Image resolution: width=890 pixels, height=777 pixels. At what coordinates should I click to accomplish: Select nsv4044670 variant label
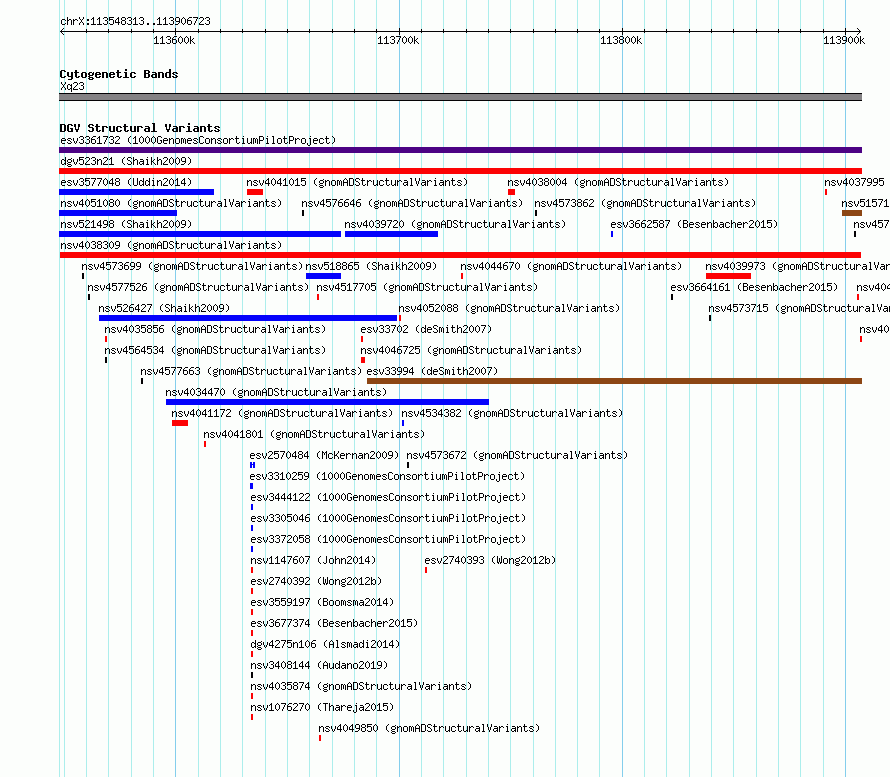point(570,266)
